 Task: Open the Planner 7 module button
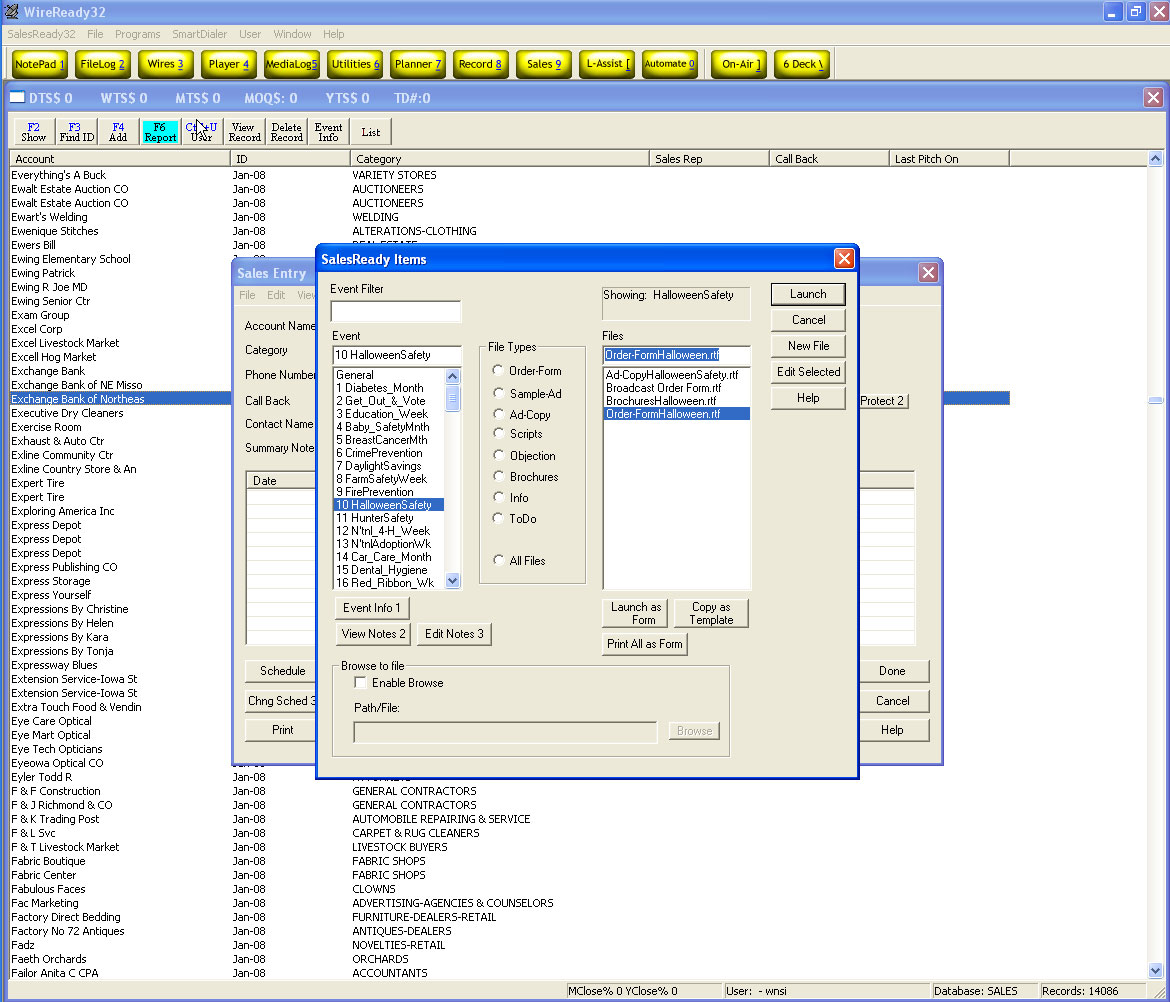pos(418,64)
